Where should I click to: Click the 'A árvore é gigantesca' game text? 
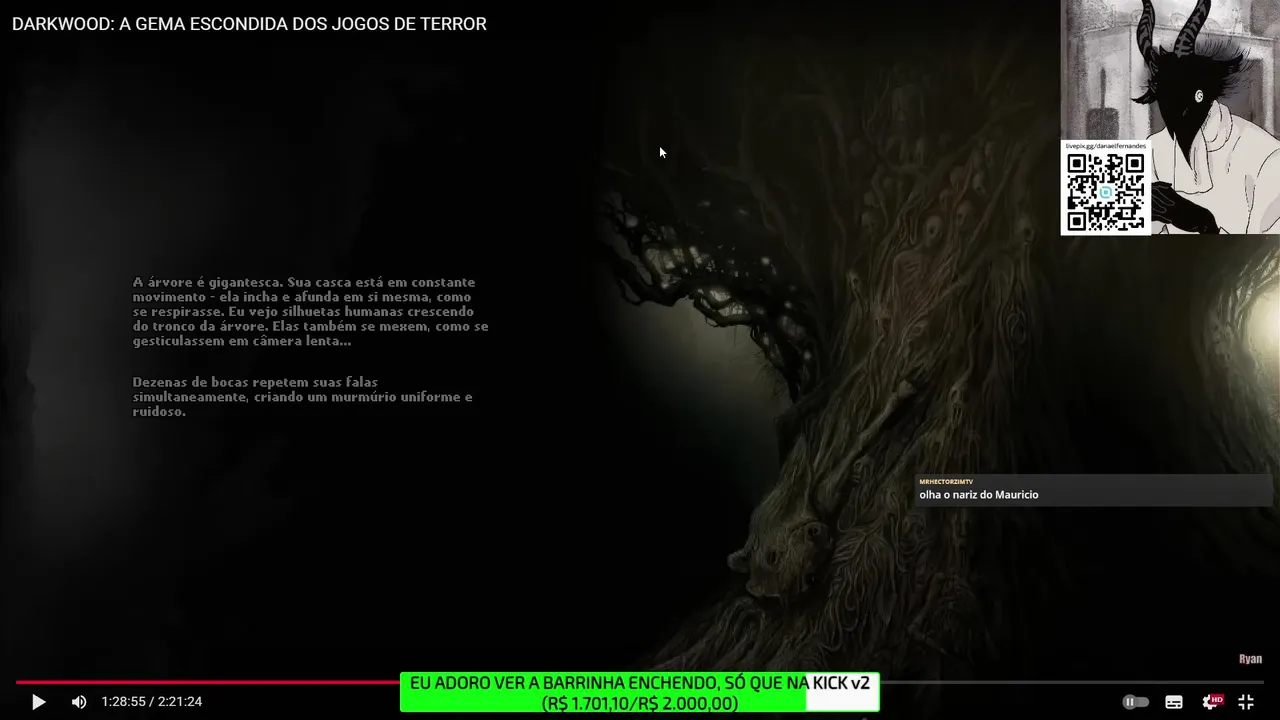(311, 311)
